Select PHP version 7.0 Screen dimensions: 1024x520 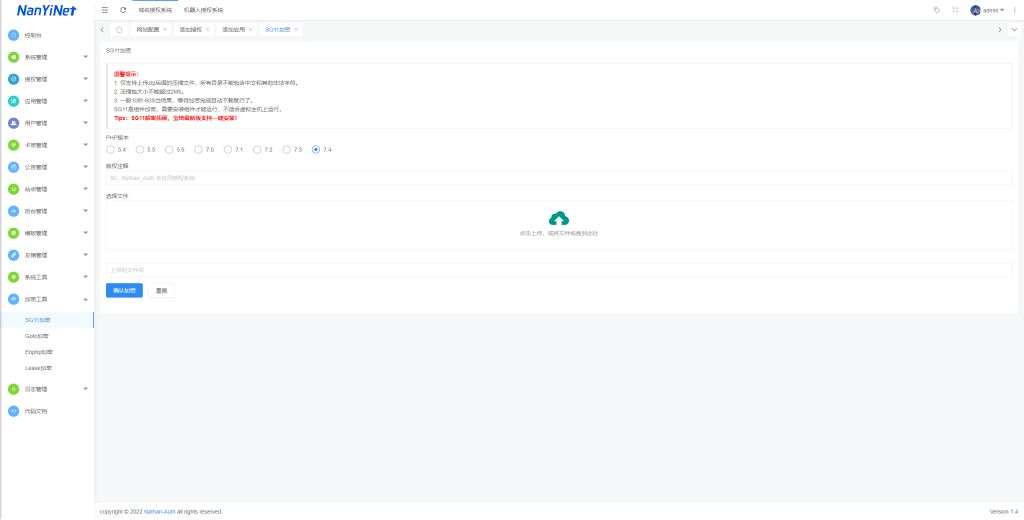point(198,150)
